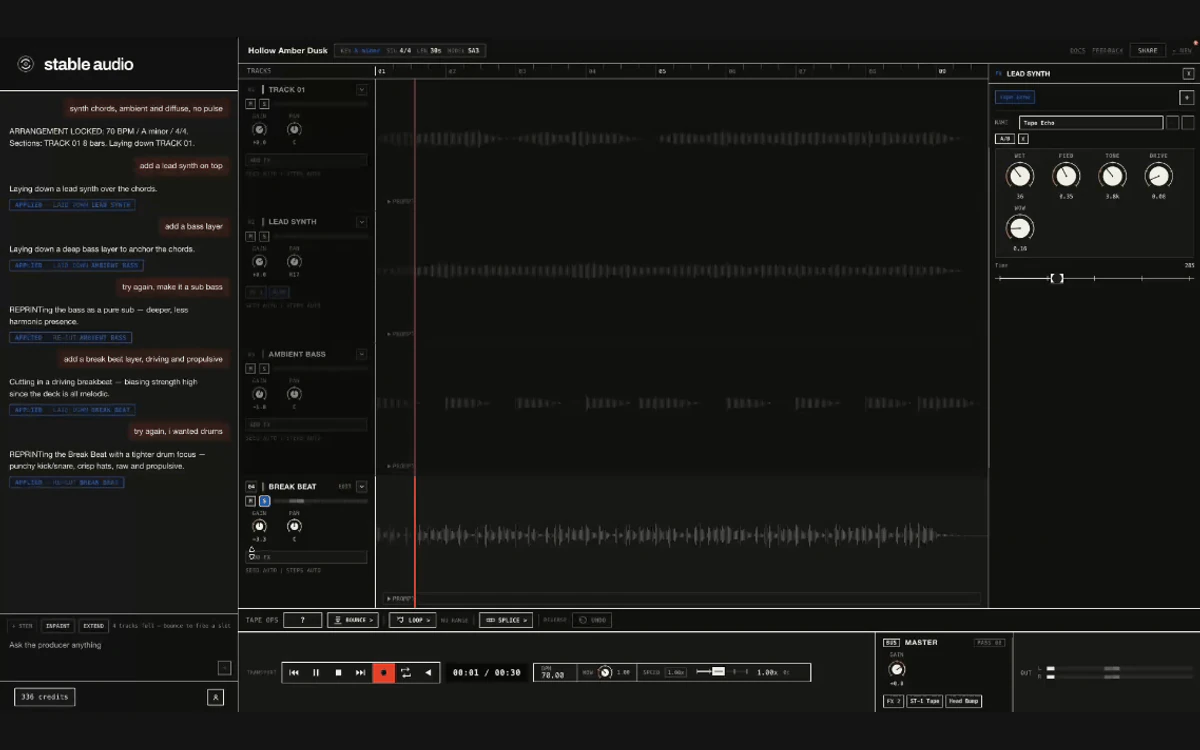Click the X button next to A/B
This screenshot has height=750, width=1200.
[x=1023, y=138]
